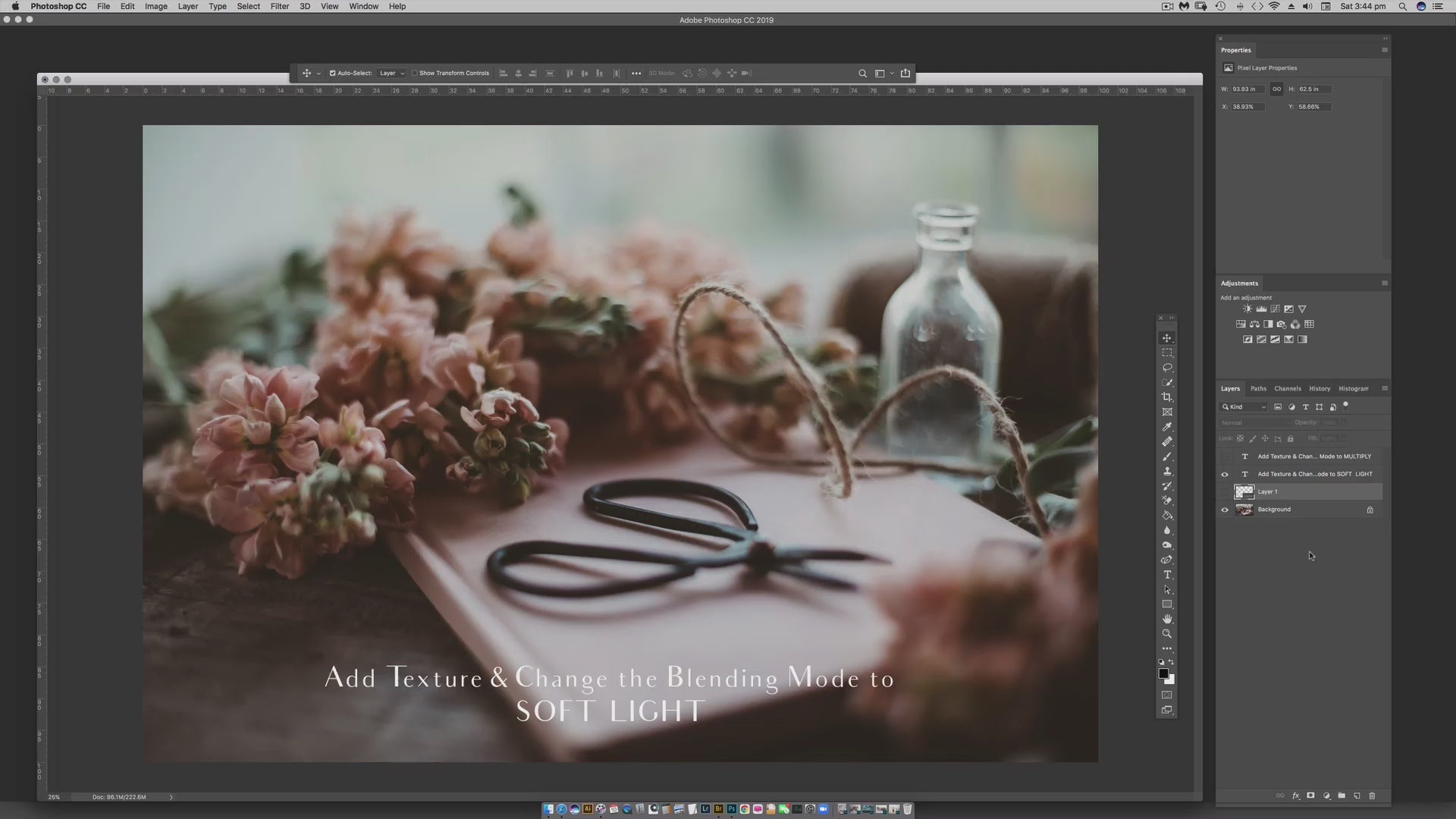Image resolution: width=1456 pixels, height=819 pixels.
Task: Open the Filter menu
Action: tap(280, 6)
